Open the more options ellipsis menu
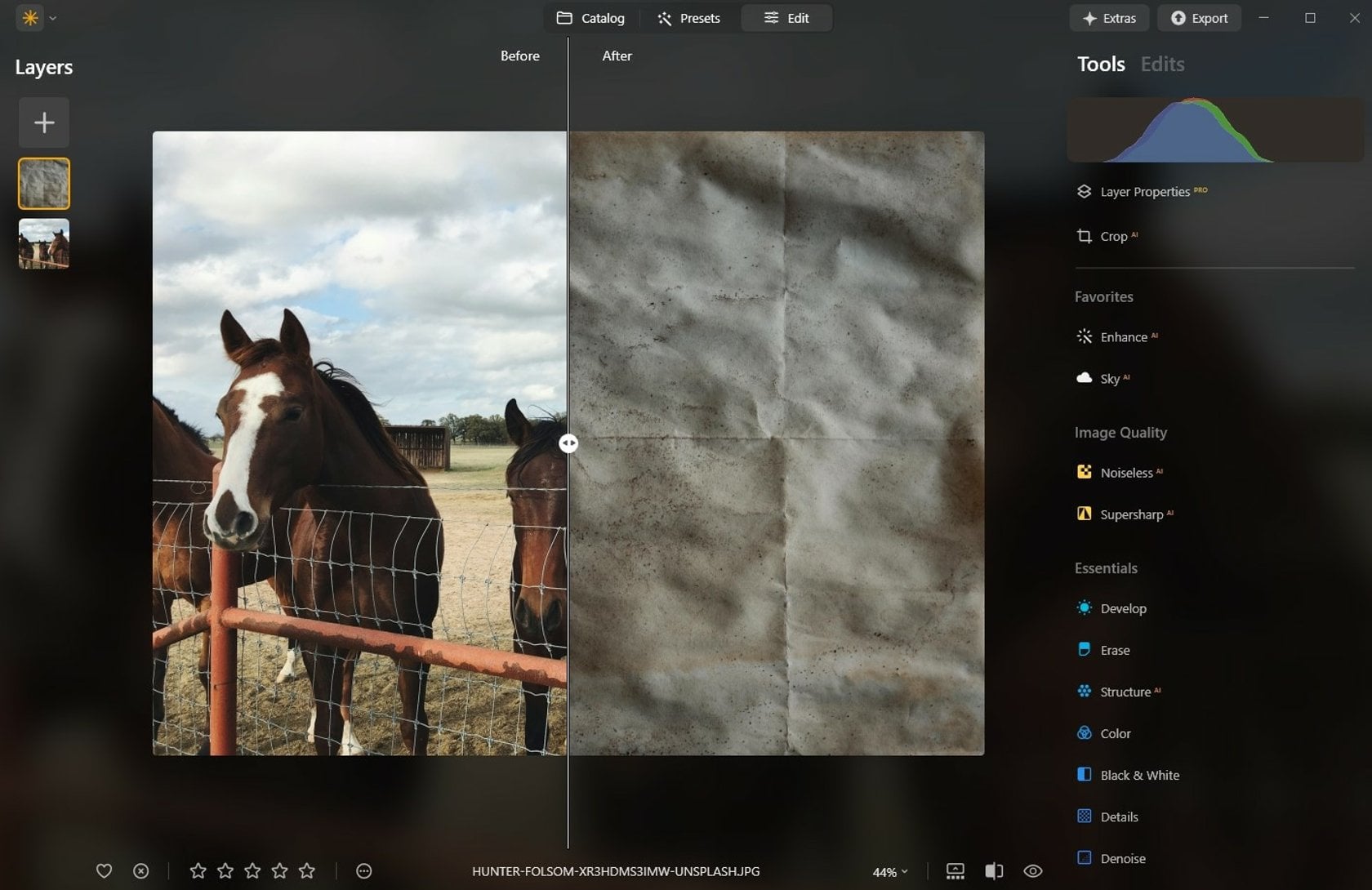 pos(363,871)
